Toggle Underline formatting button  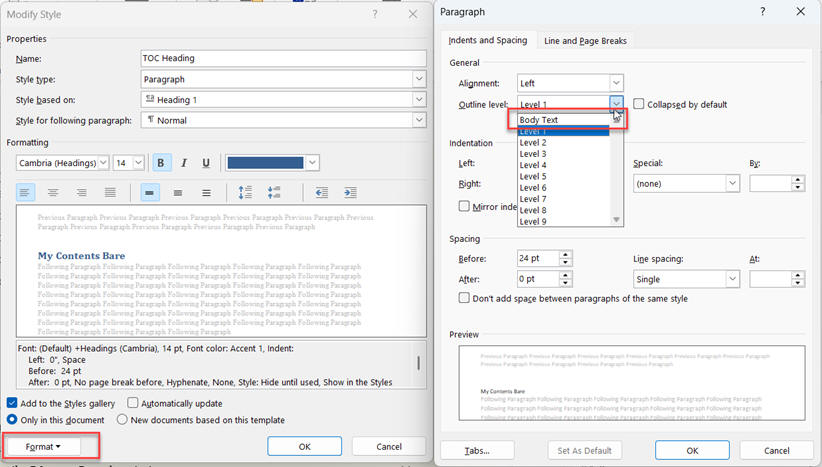coord(206,163)
